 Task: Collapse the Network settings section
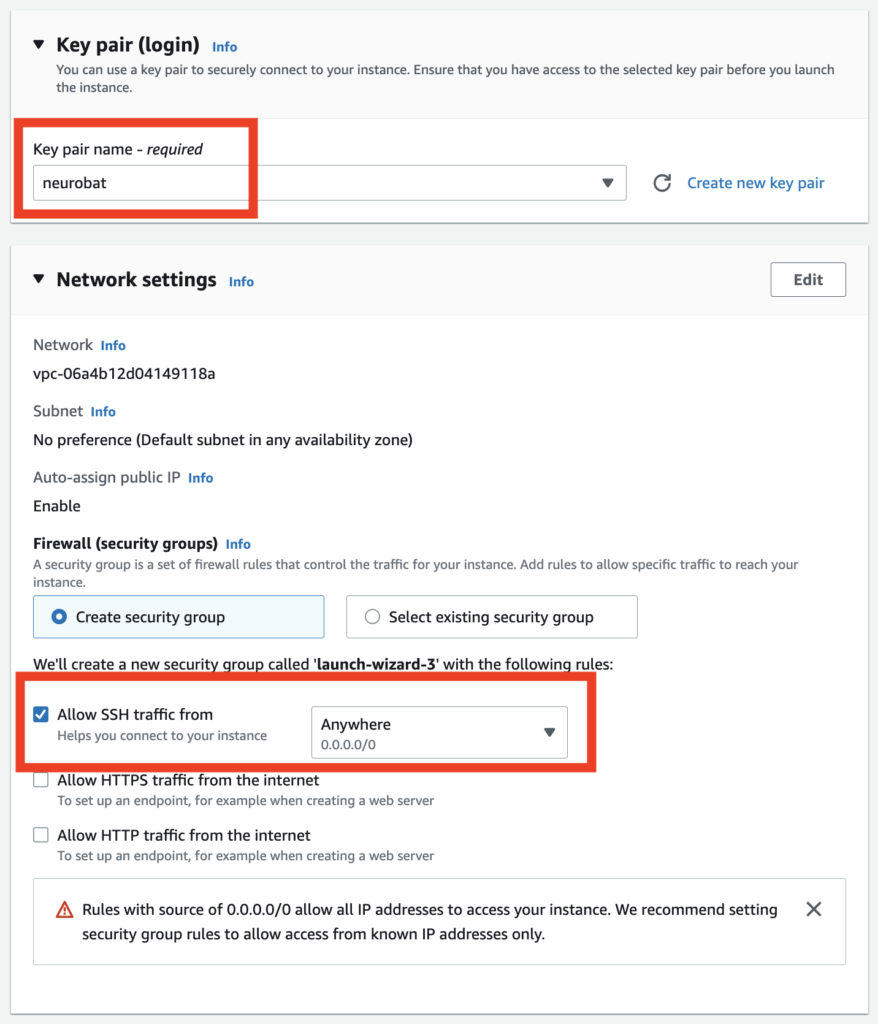click(39, 280)
